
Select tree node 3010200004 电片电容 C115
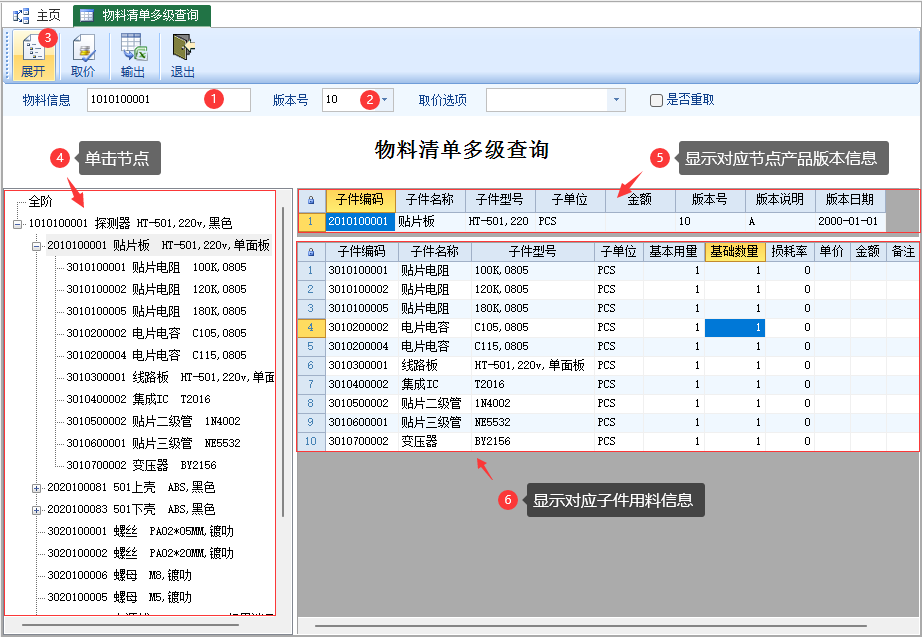point(156,355)
